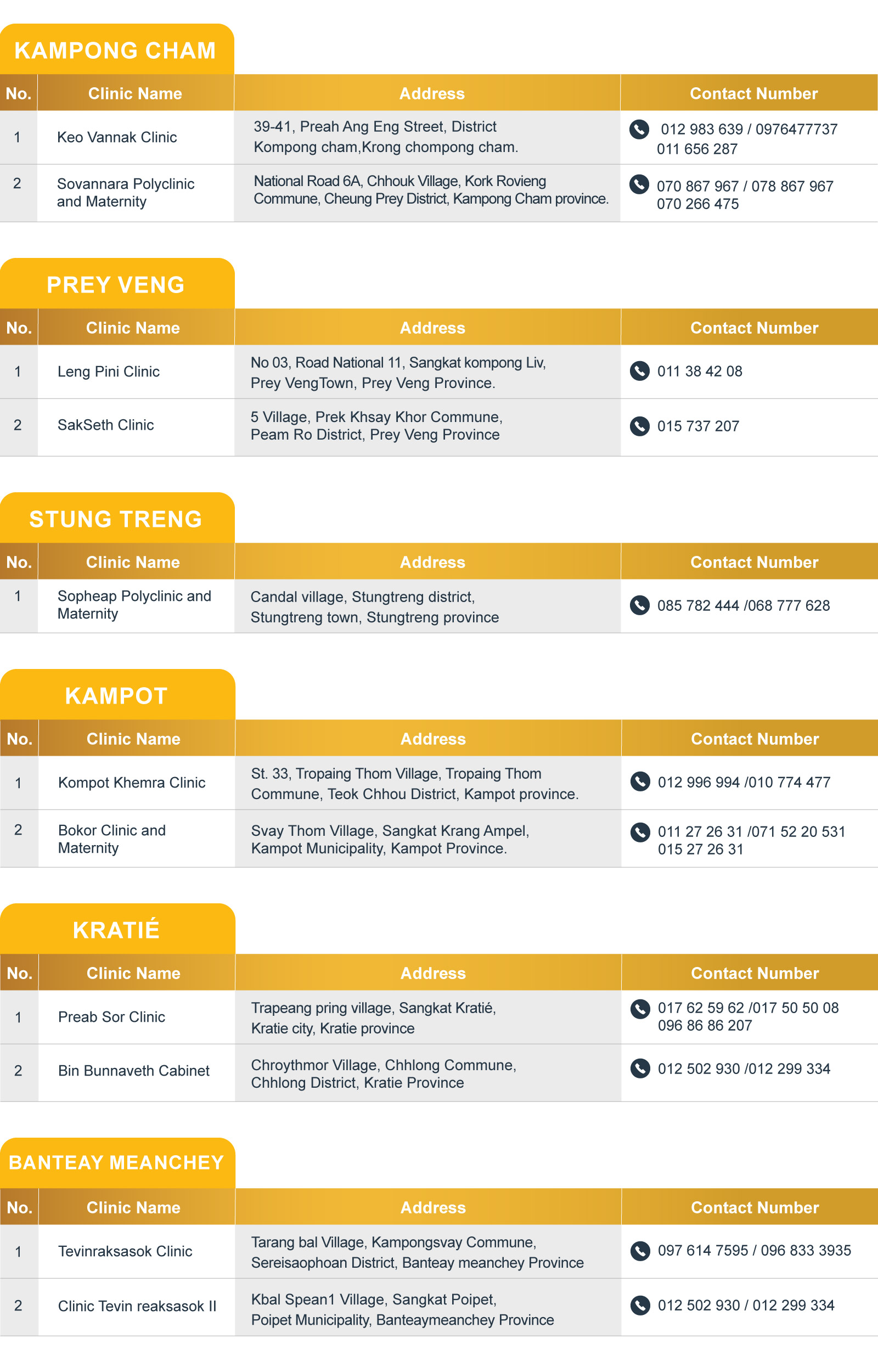
Task: Click phone icon for Sopheap Polyclinic contact
Action: pyautogui.click(x=640, y=605)
